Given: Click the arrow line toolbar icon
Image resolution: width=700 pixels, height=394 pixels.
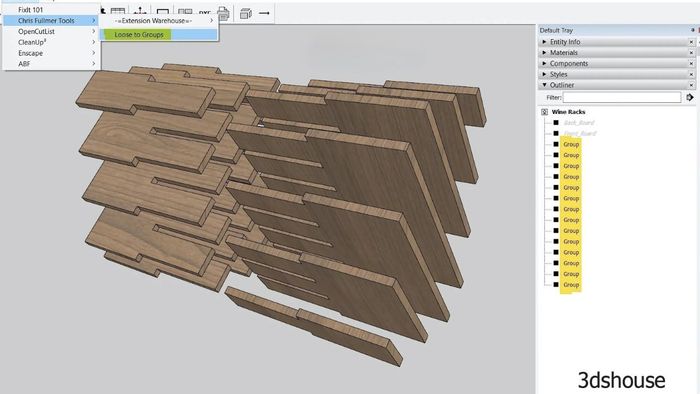Looking at the screenshot, I should [264, 13].
